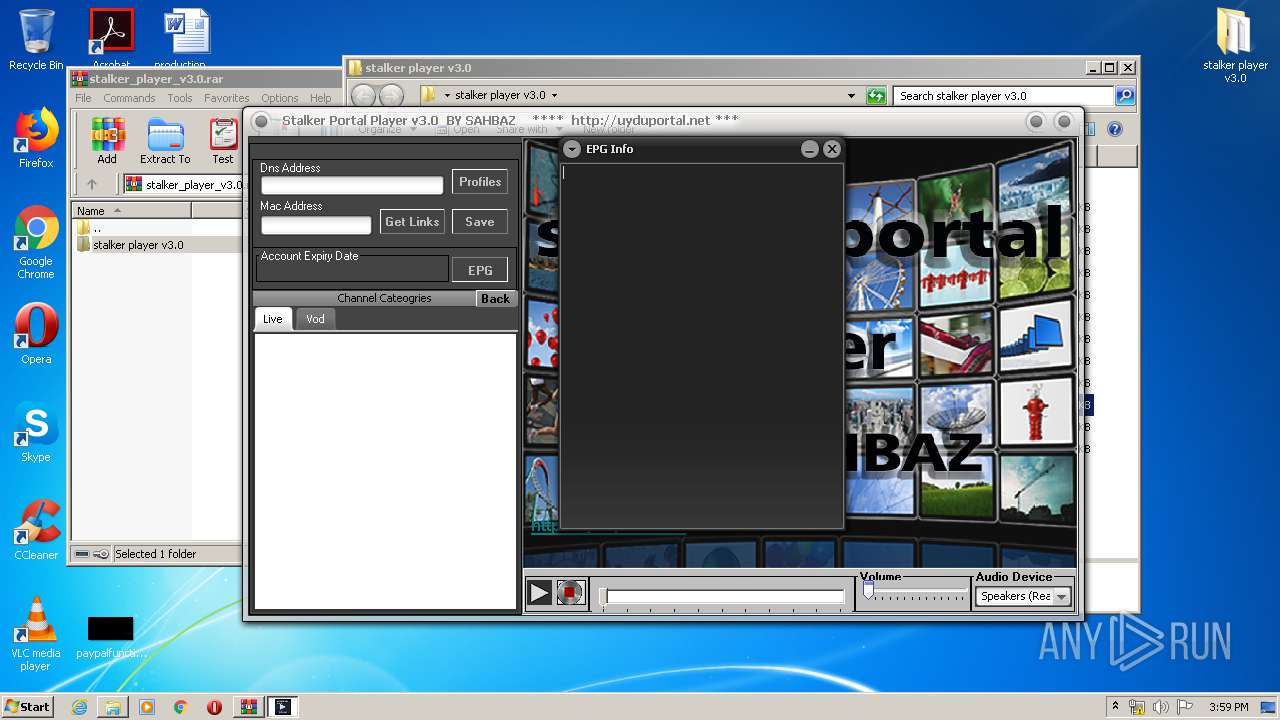Open the WinRAR File menu
The image size is (1280, 720).
coord(83,98)
